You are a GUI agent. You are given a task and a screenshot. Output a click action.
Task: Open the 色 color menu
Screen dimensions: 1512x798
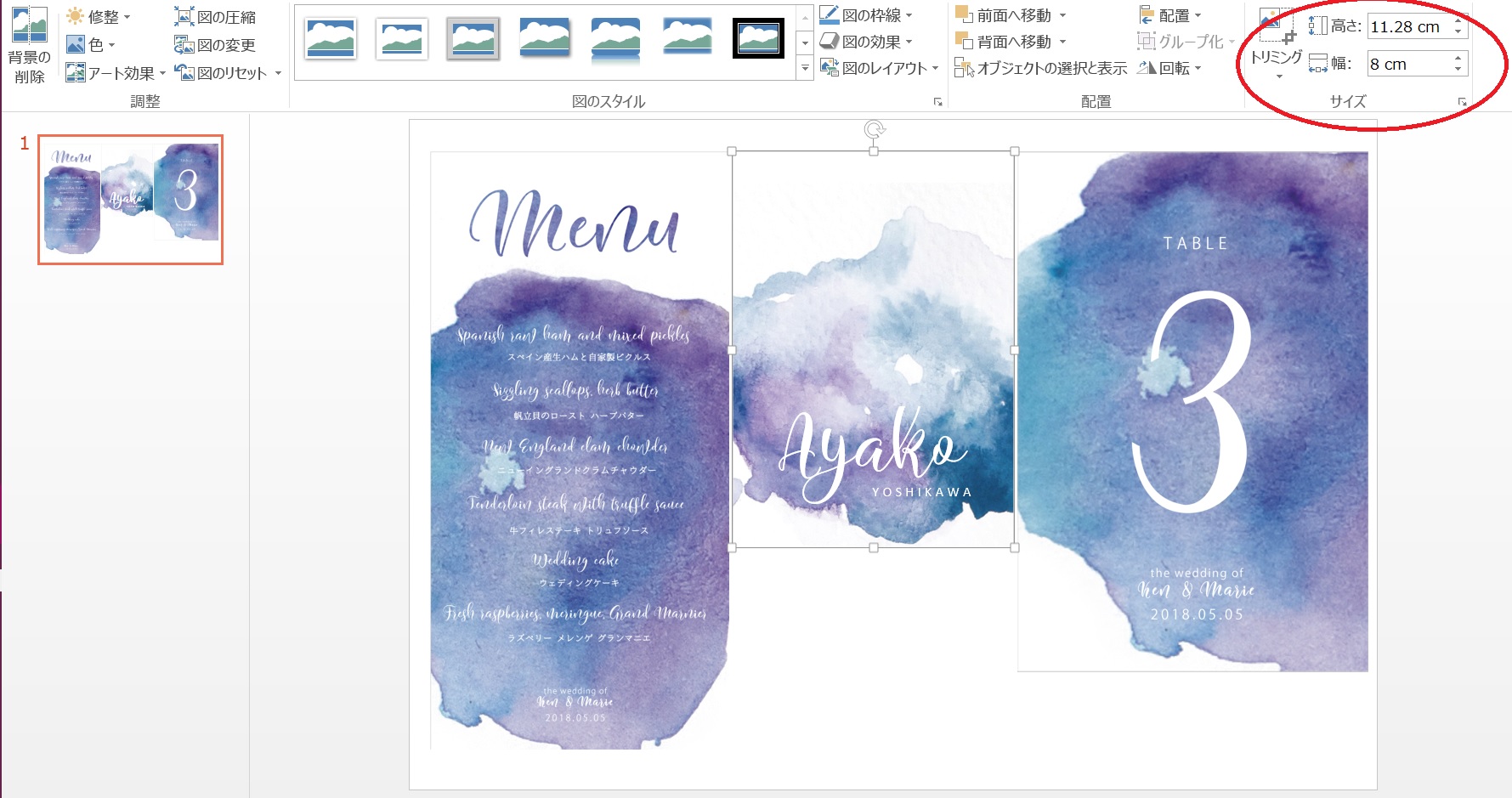pos(90,44)
